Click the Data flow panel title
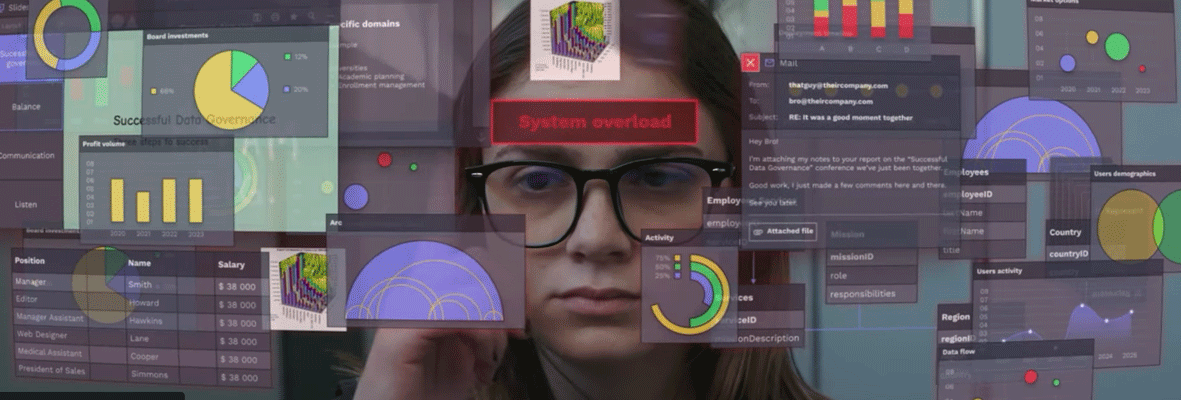This screenshot has width=1181, height=400. point(959,352)
